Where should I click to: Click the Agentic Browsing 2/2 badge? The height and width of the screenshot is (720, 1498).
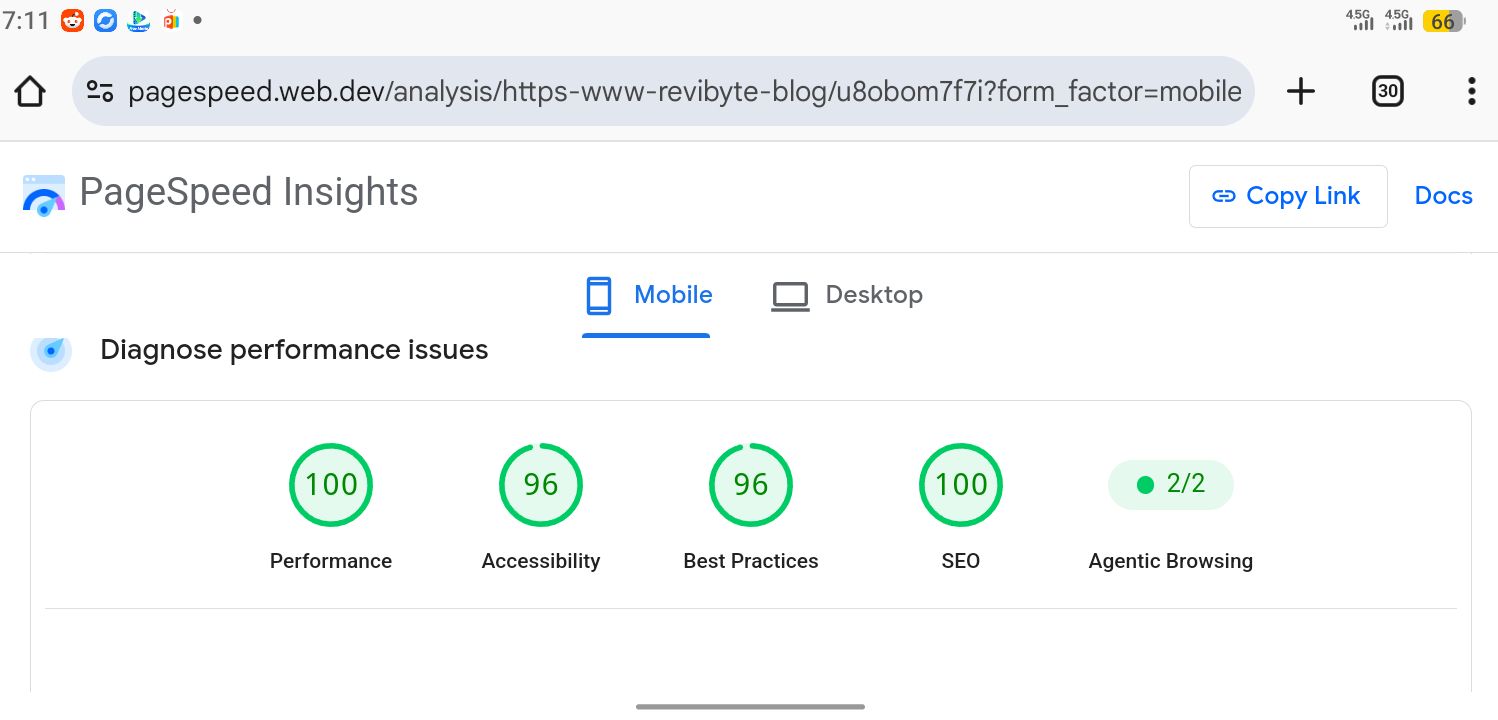[x=1171, y=485]
